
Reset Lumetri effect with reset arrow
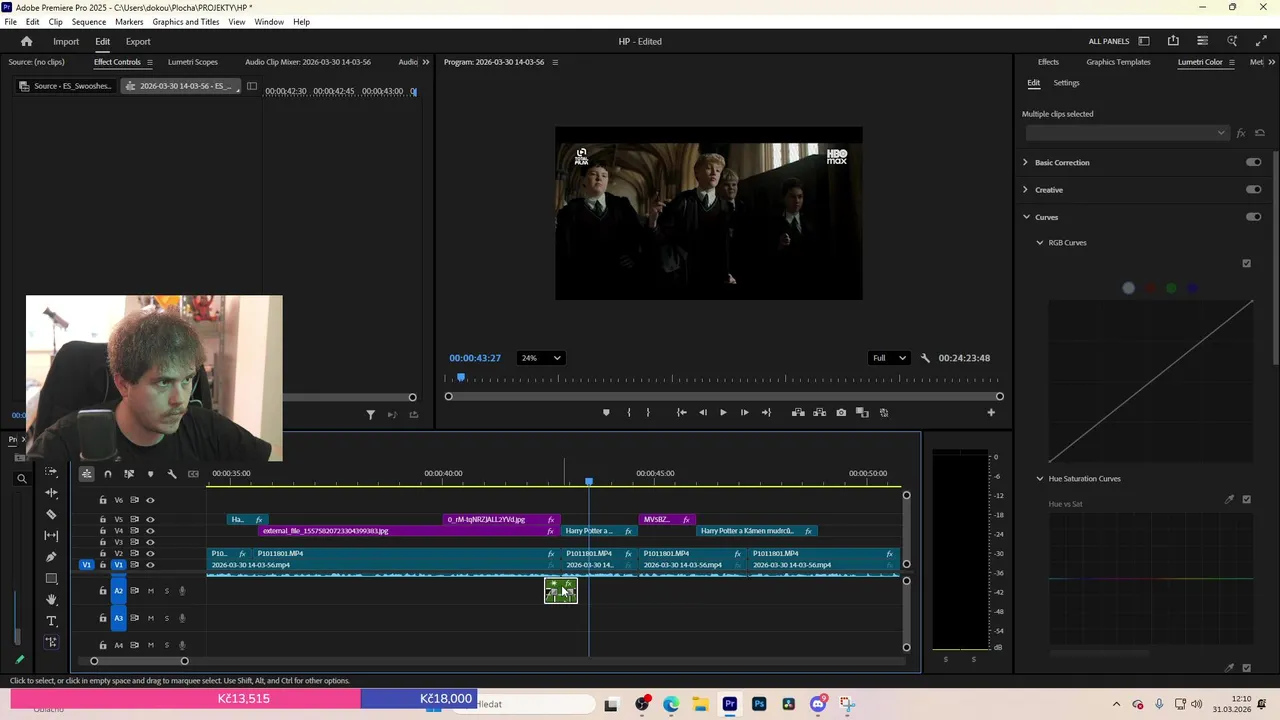[1260, 133]
